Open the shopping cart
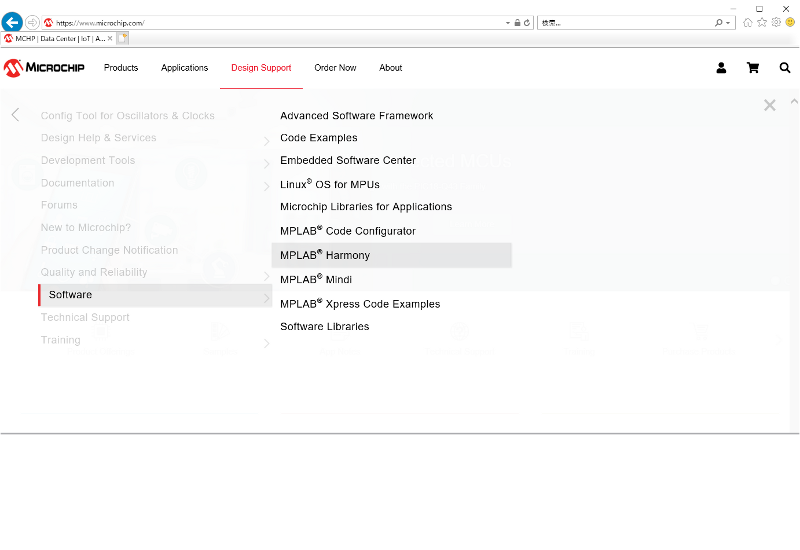 tap(753, 68)
